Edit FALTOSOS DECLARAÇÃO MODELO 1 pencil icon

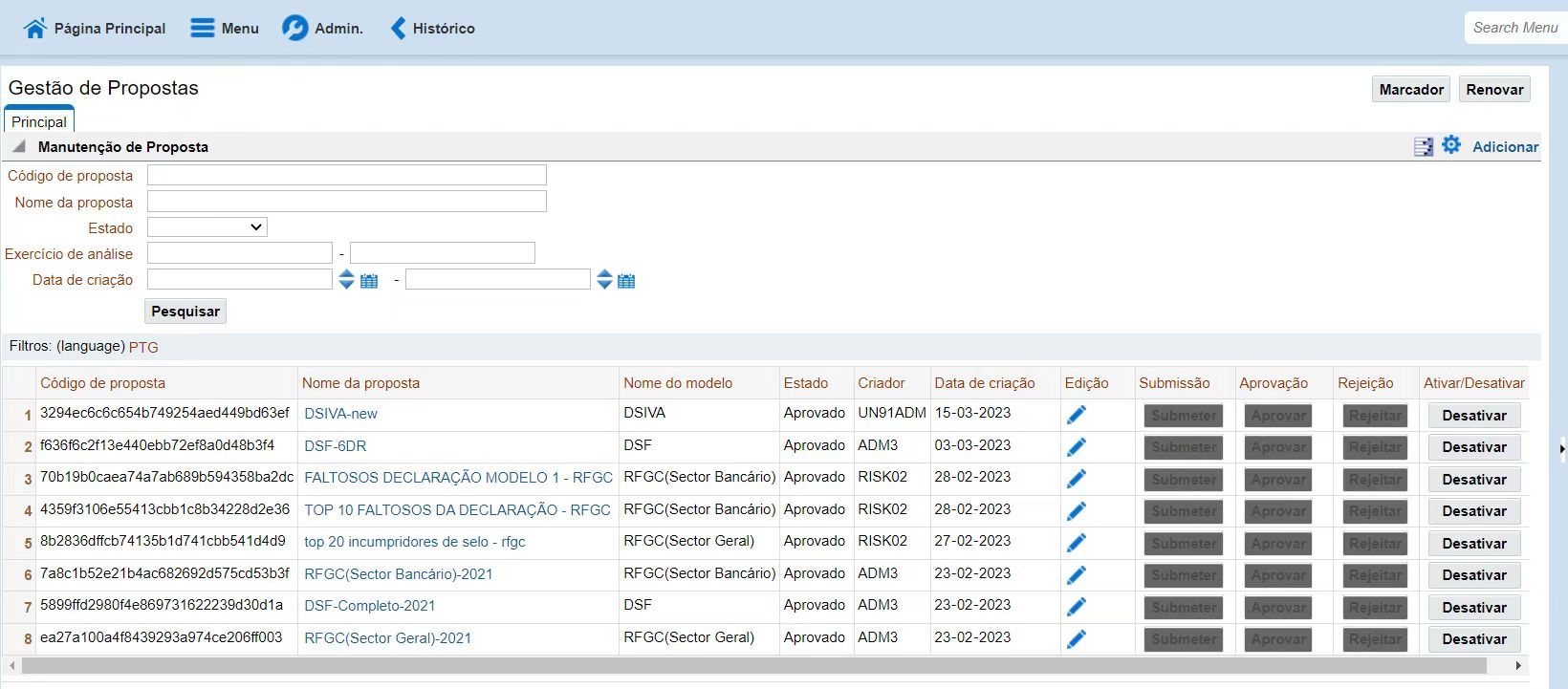1077,479
